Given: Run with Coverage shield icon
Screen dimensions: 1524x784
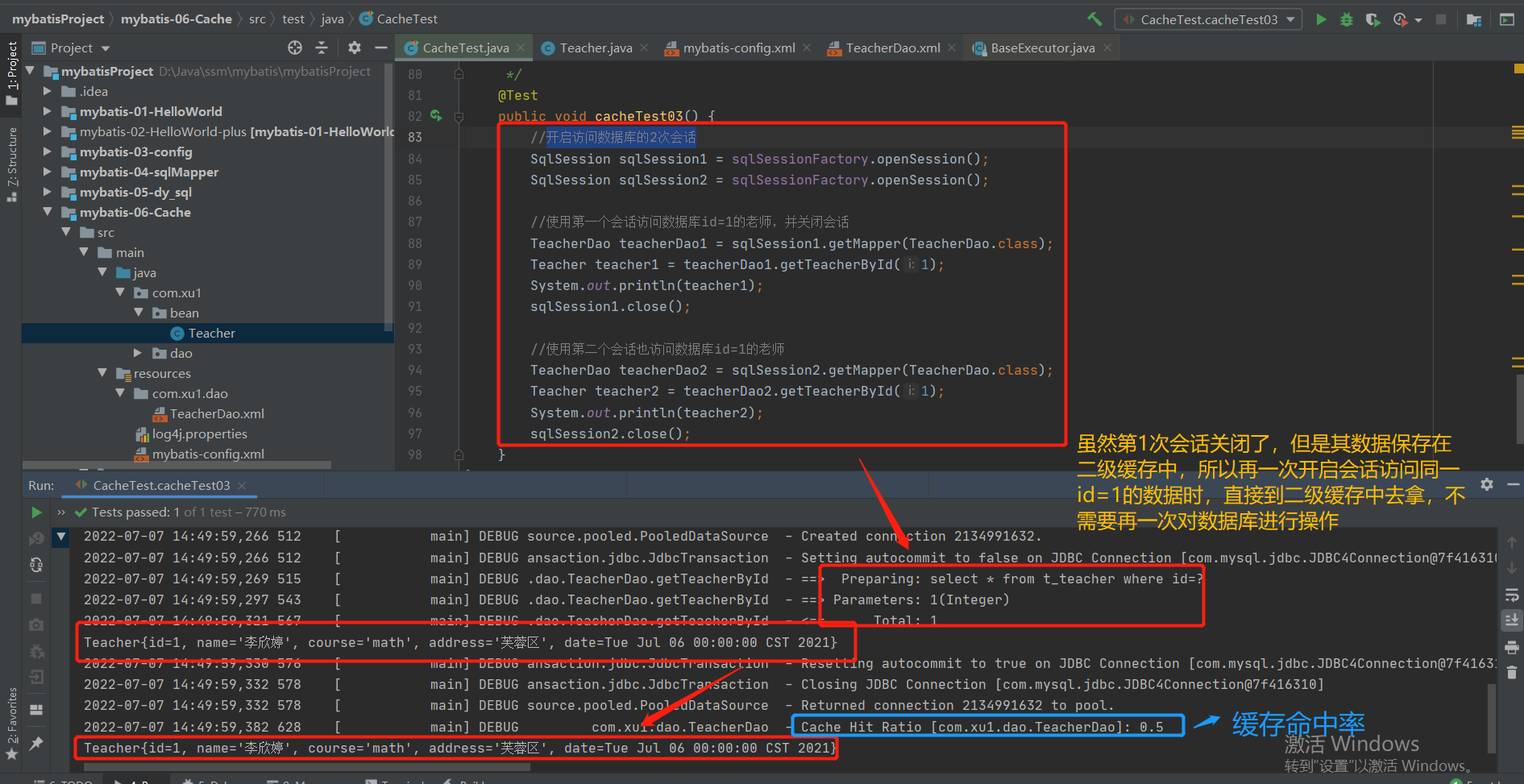Looking at the screenshot, I should click(x=1372, y=19).
